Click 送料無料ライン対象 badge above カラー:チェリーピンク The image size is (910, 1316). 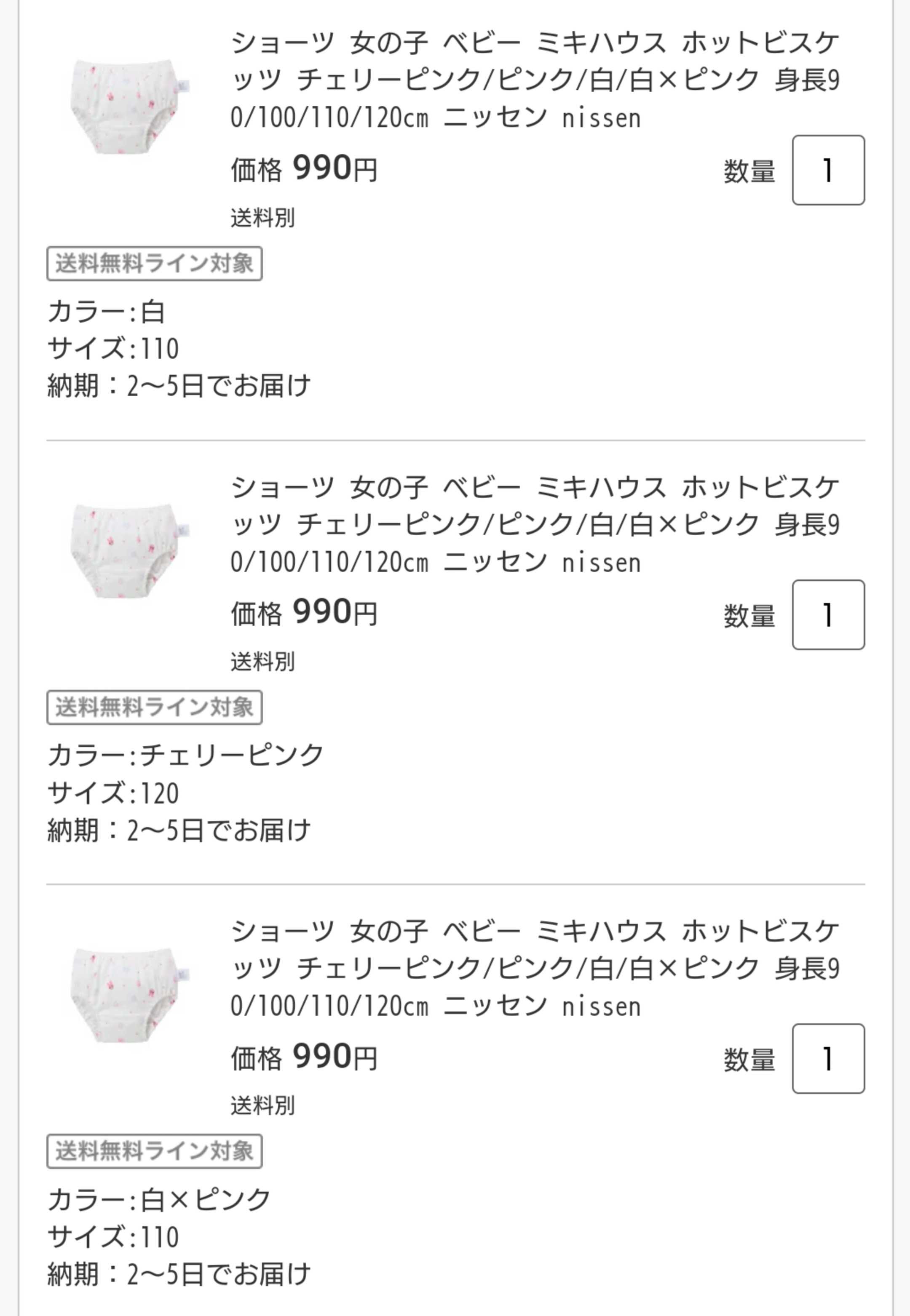point(155,708)
